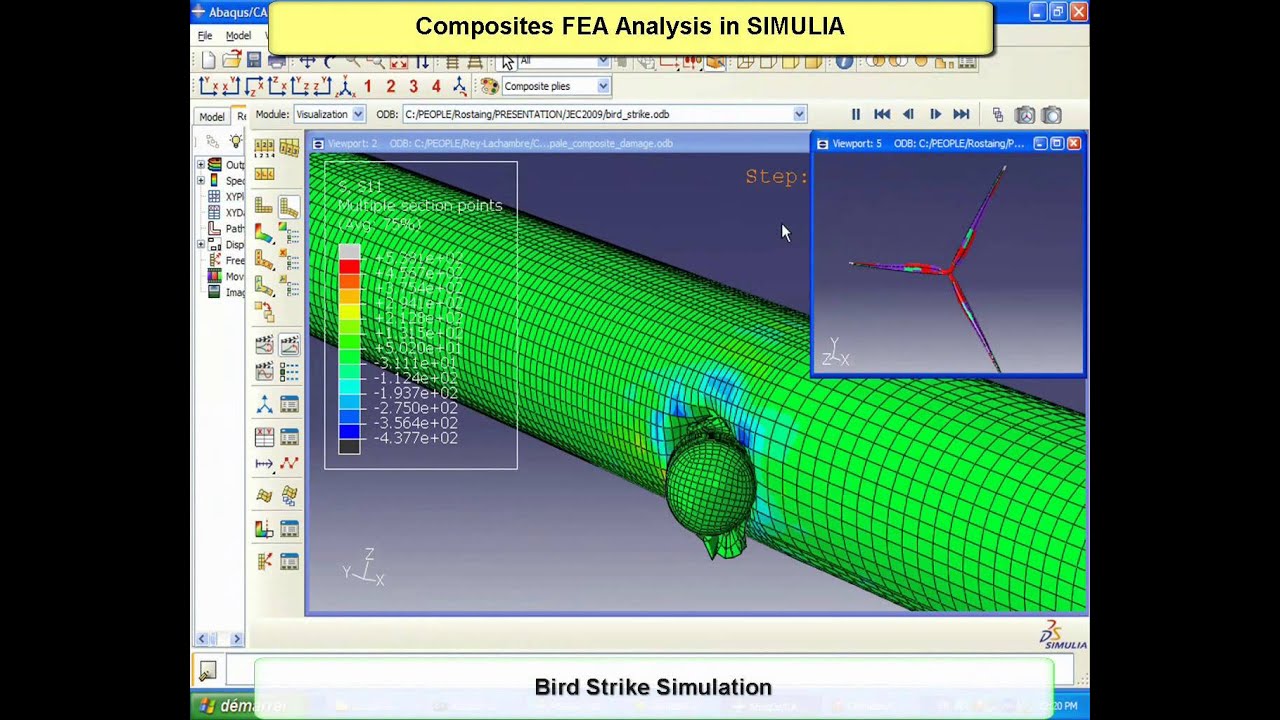Toggle the lightbulb icon in model tree
1280x720 pixels.
coord(236,141)
